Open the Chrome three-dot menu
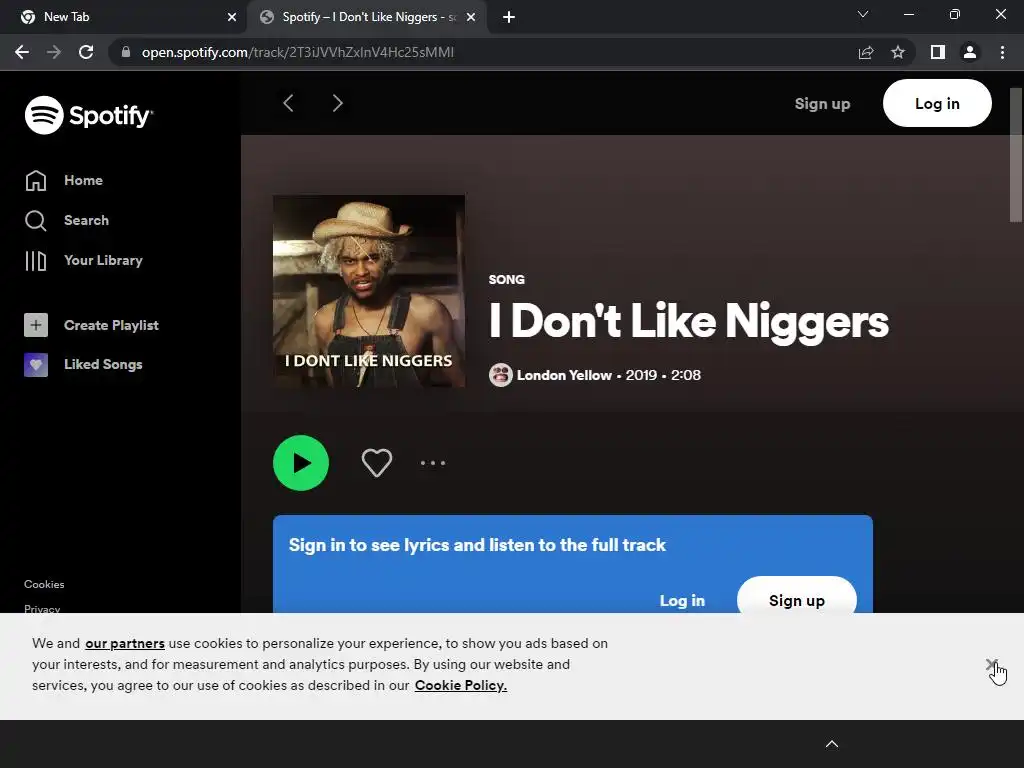The image size is (1024, 768). coord(1002,52)
